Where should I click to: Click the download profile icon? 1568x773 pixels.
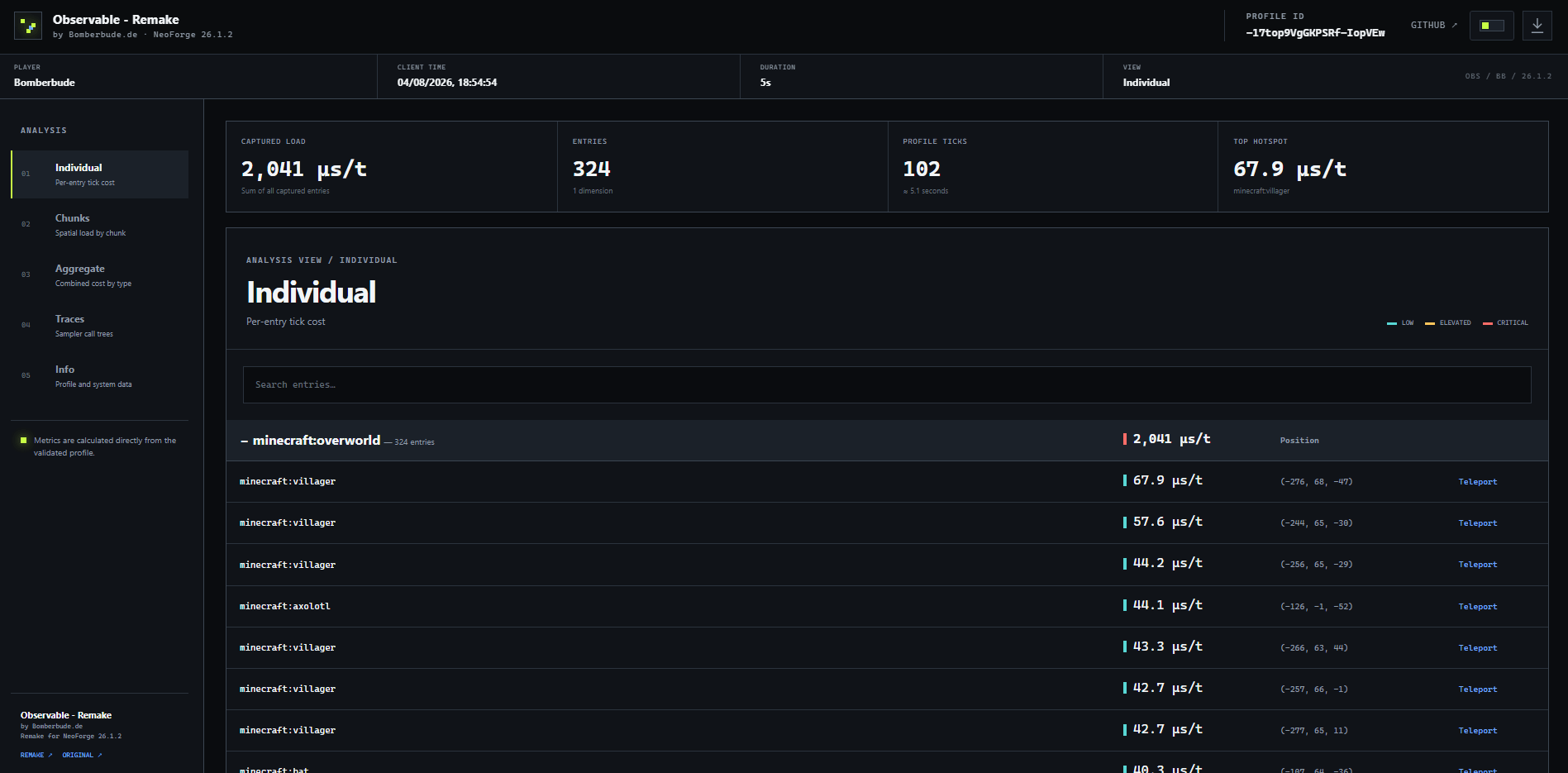tap(1537, 26)
